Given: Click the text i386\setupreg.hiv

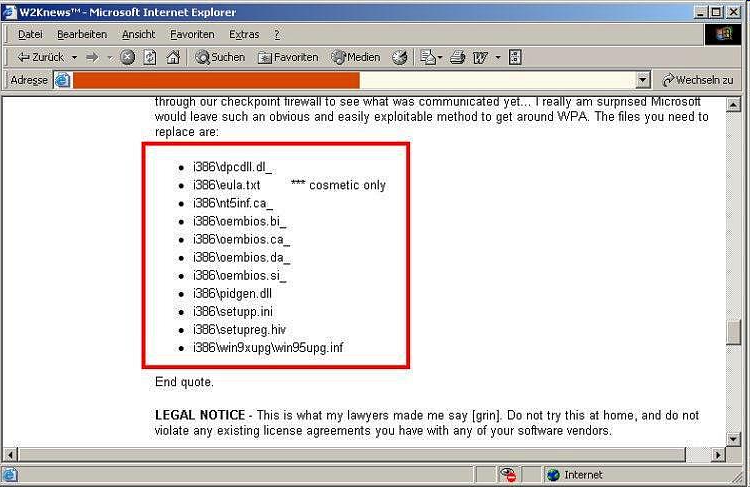Looking at the screenshot, I should [239, 330].
